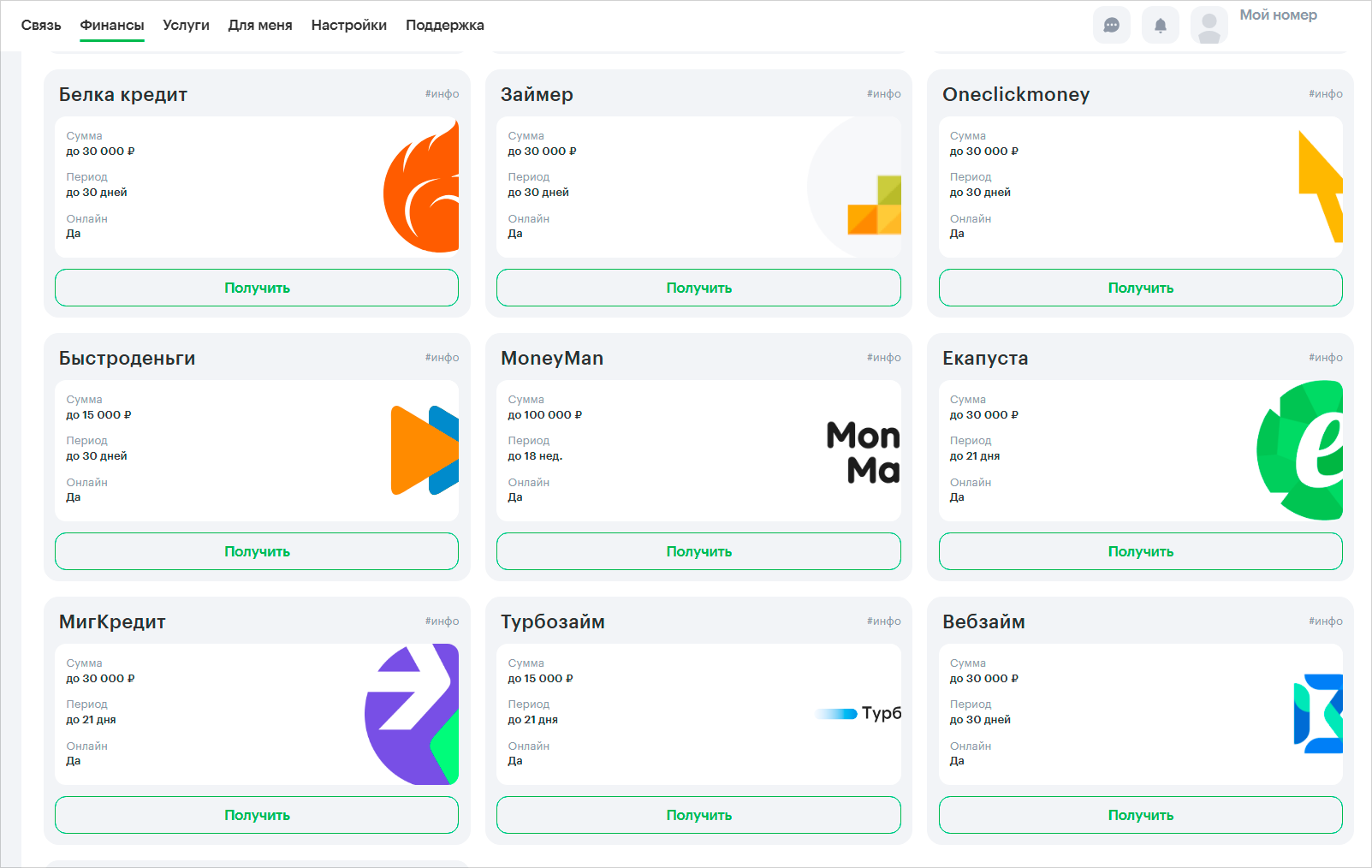Go to the Настройки section

coord(348,26)
